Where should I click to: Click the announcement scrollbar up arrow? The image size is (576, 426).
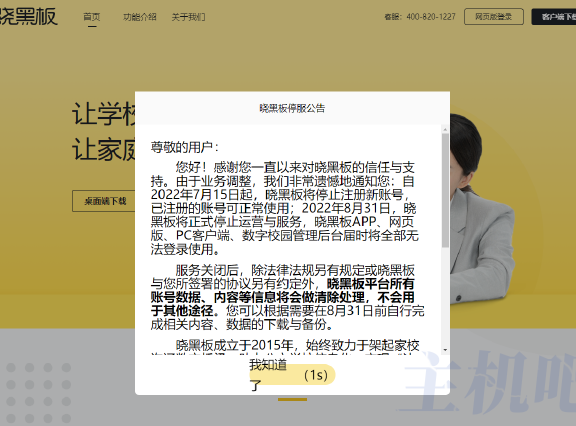445,130
